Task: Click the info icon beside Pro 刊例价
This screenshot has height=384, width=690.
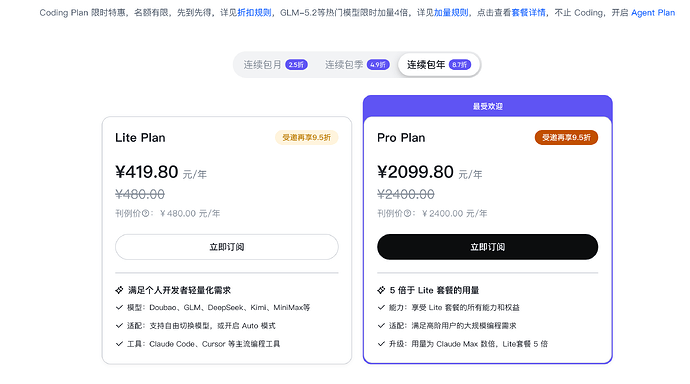Action: tap(407, 214)
